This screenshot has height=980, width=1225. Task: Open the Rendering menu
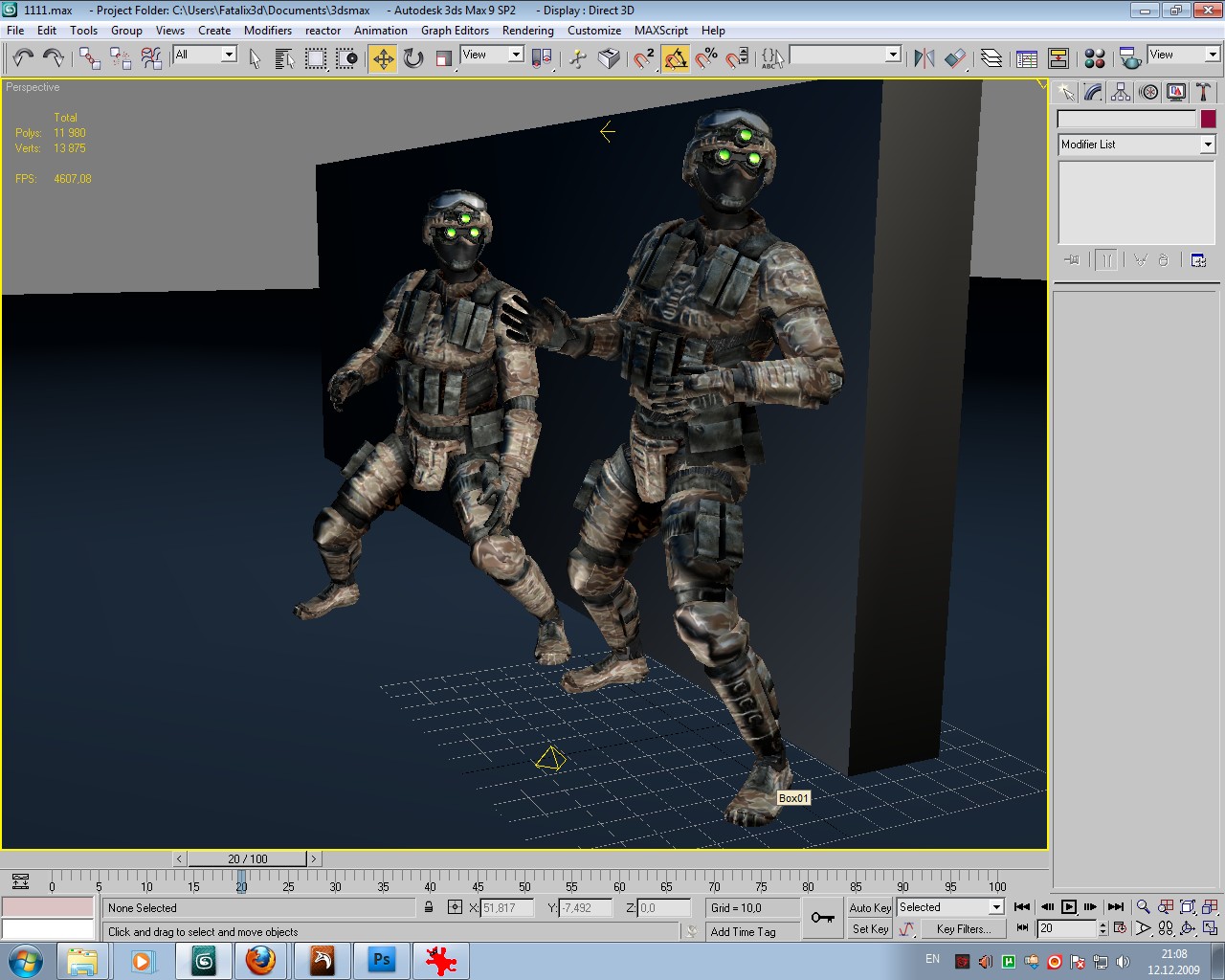point(527,31)
